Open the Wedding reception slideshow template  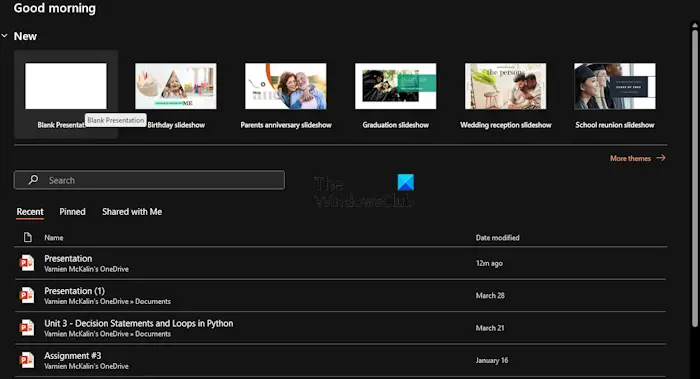point(505,86)
